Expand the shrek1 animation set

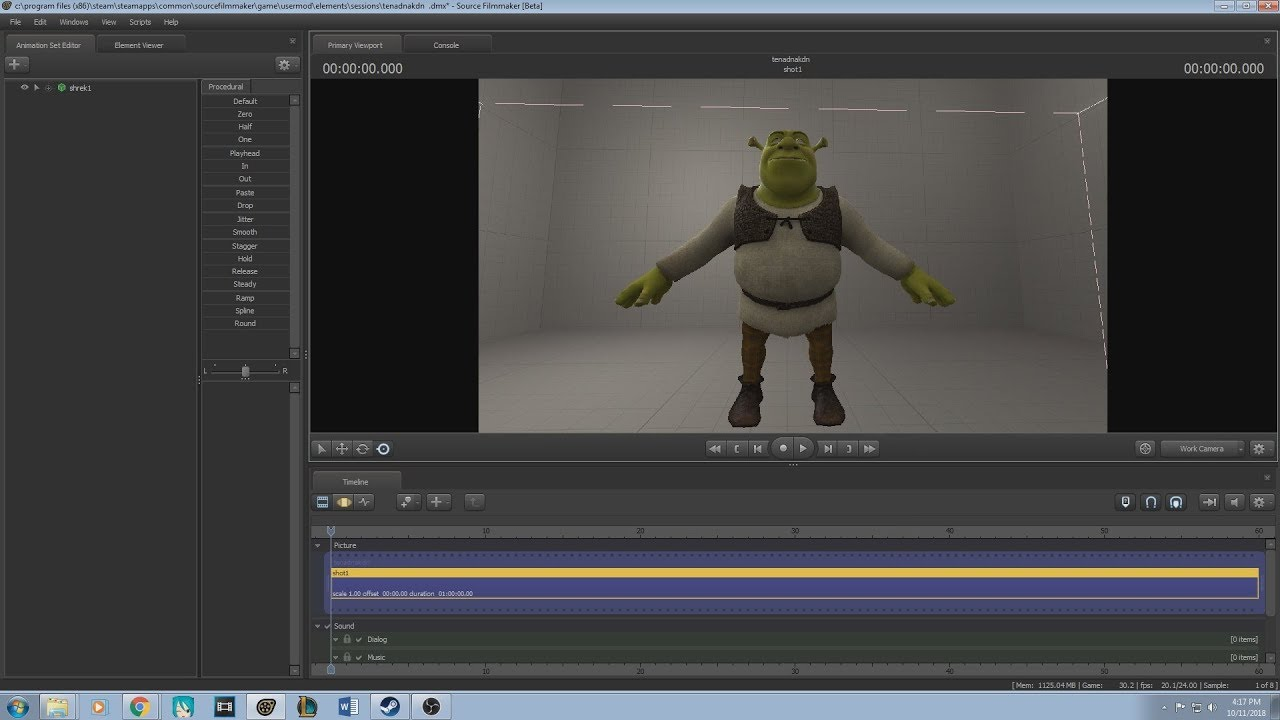(x=37, y=87)
